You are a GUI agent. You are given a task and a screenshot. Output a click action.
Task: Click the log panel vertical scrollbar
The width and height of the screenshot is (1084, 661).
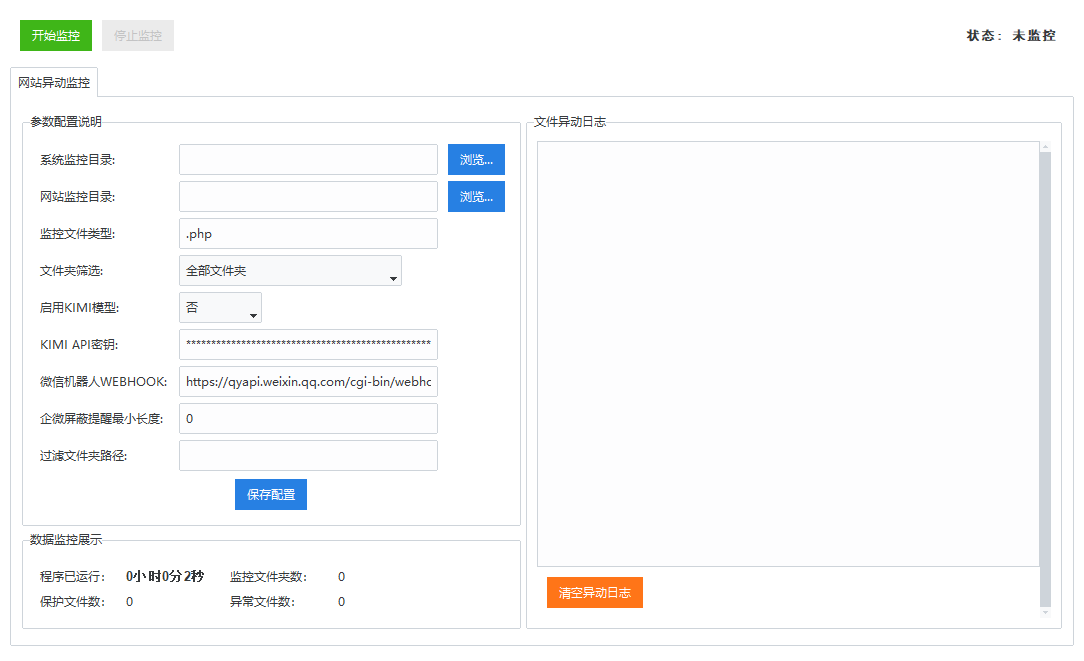coord(1045,379)
